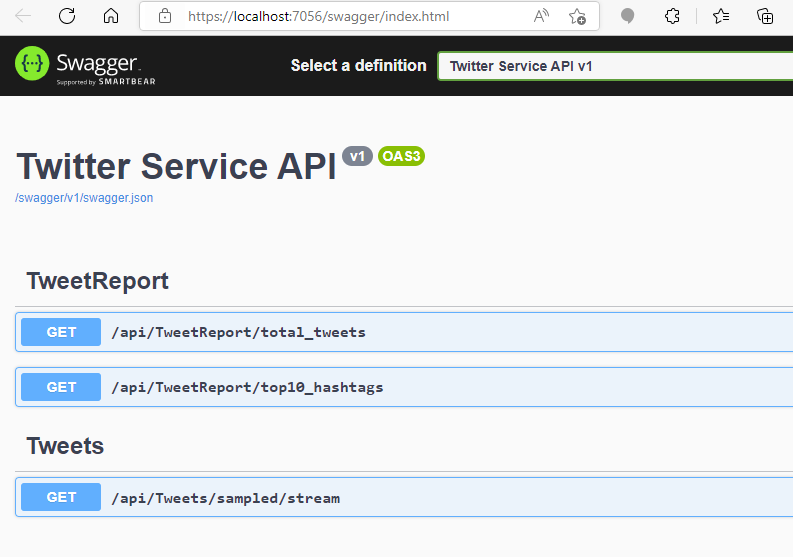Expand the GET total_tweets endpoint
The width and height of the screenshot is (793, 557).
click(404, 332)
